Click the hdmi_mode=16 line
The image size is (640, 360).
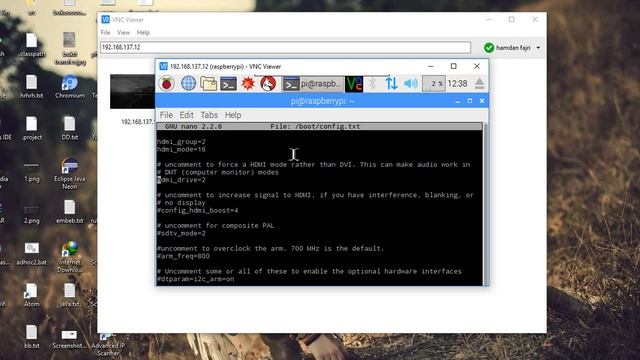coord(181,149)
